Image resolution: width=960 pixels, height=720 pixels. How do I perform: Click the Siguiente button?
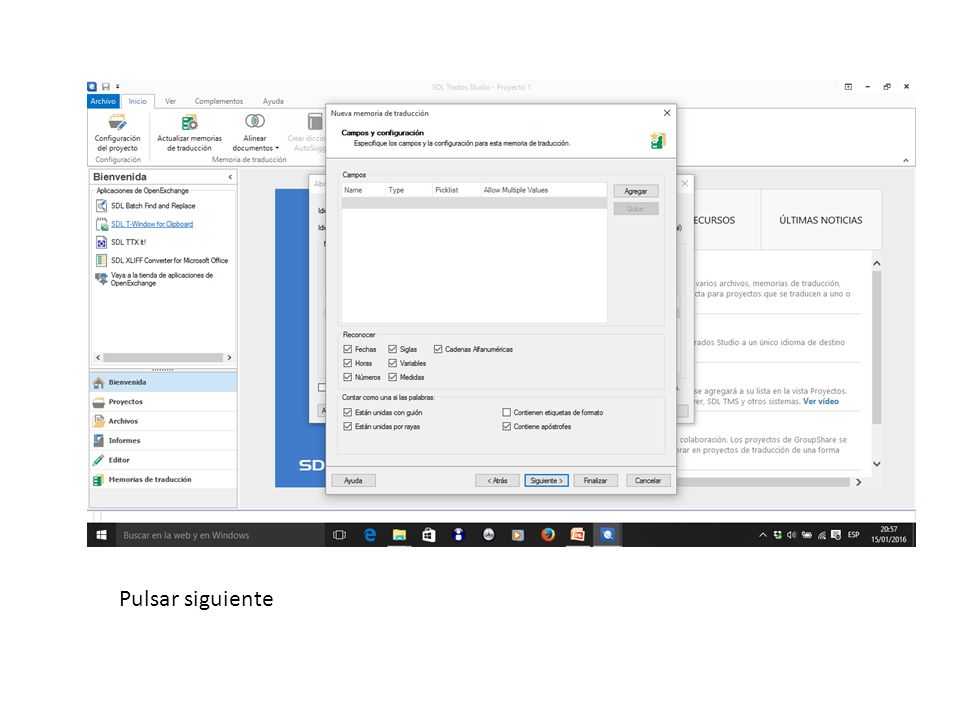[x=547, y=481]
